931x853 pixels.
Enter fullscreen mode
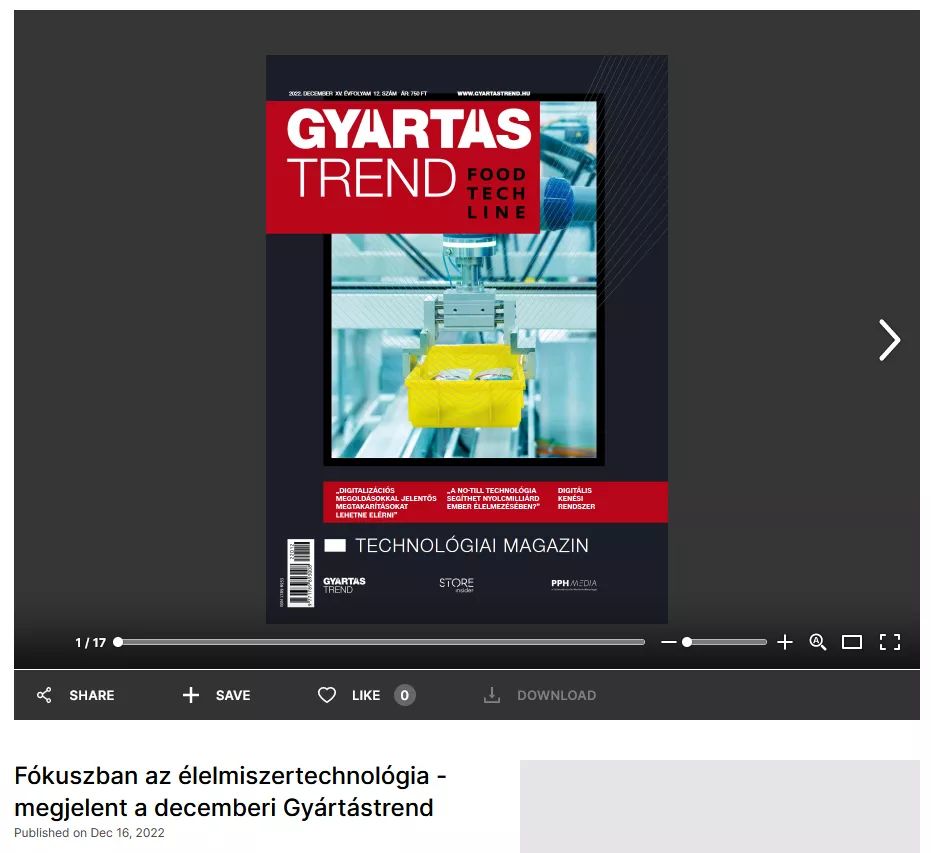pos(889,642)
